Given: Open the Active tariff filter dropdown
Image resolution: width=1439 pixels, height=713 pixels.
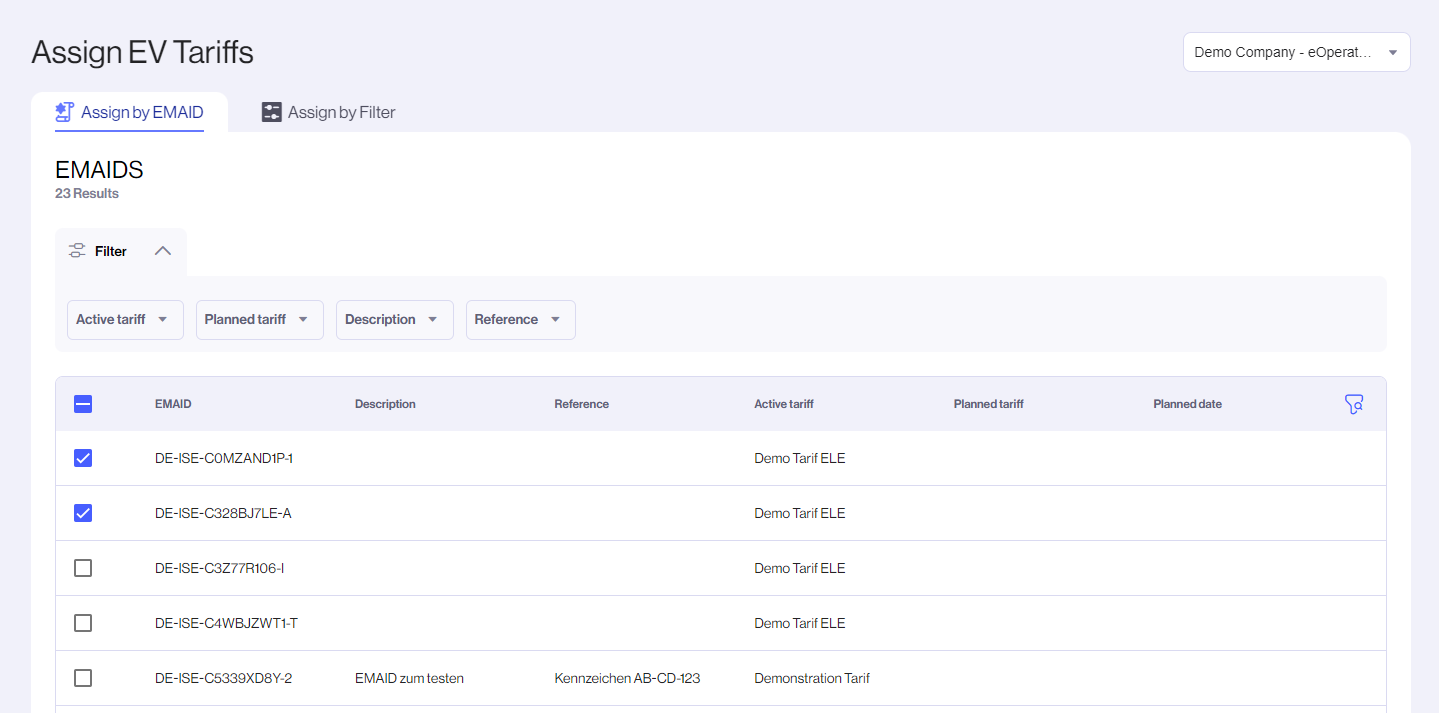Looking at the screenshot, I should click(x=124, y=320).
